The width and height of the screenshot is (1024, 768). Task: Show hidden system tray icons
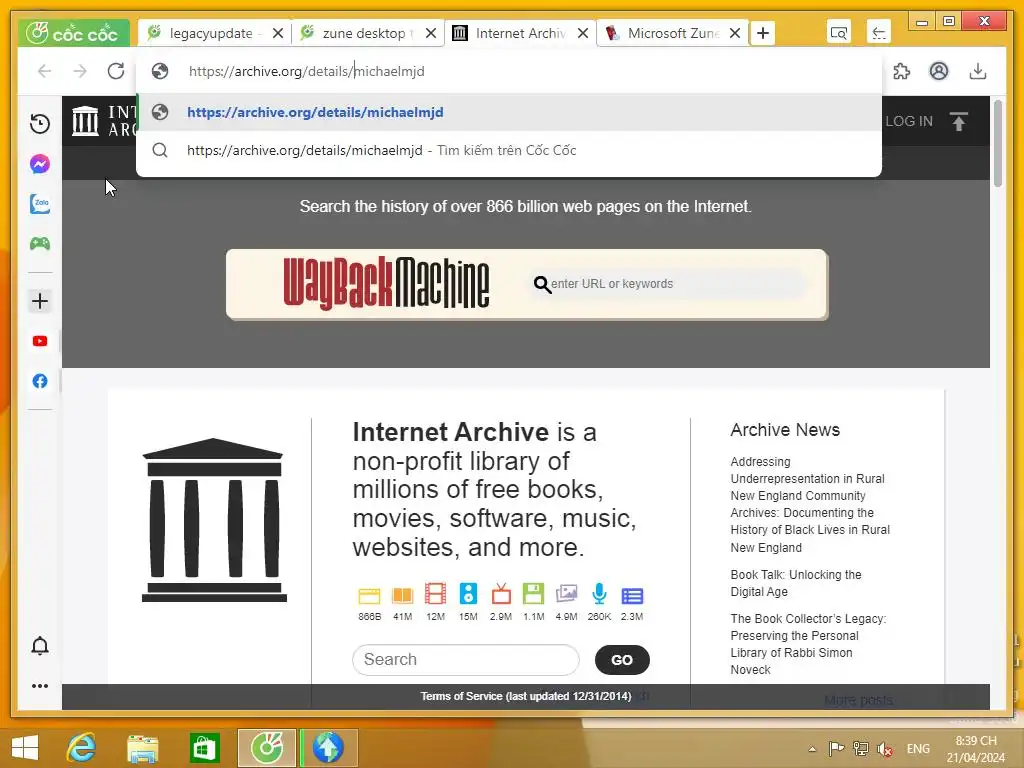(x=812, y=749)
